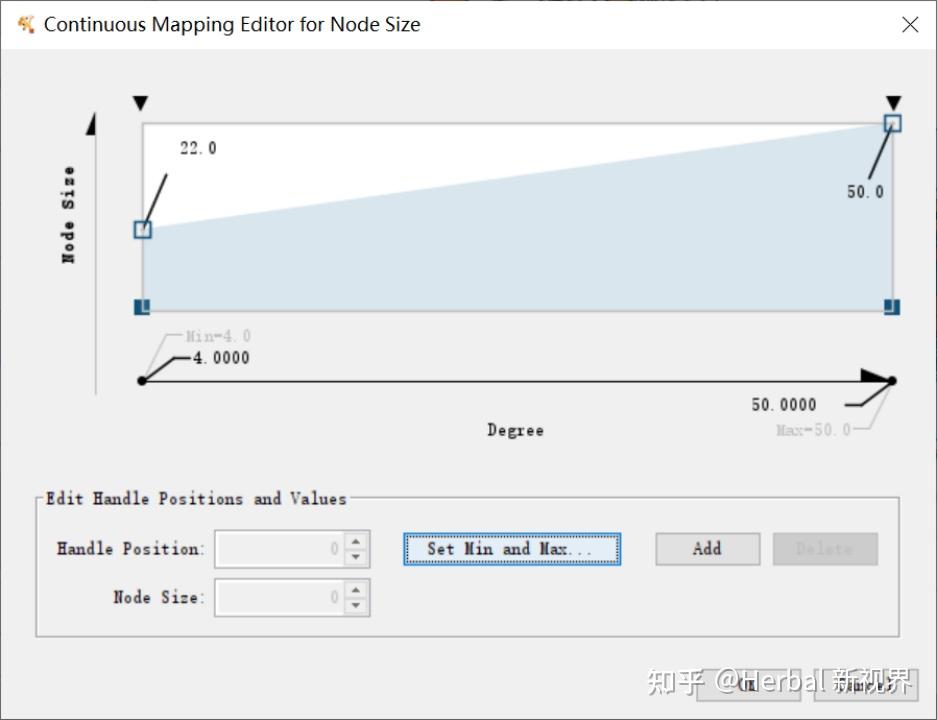
Task: Click the Degree axis maximum point at 50.0000
Action: coord(892,380)
